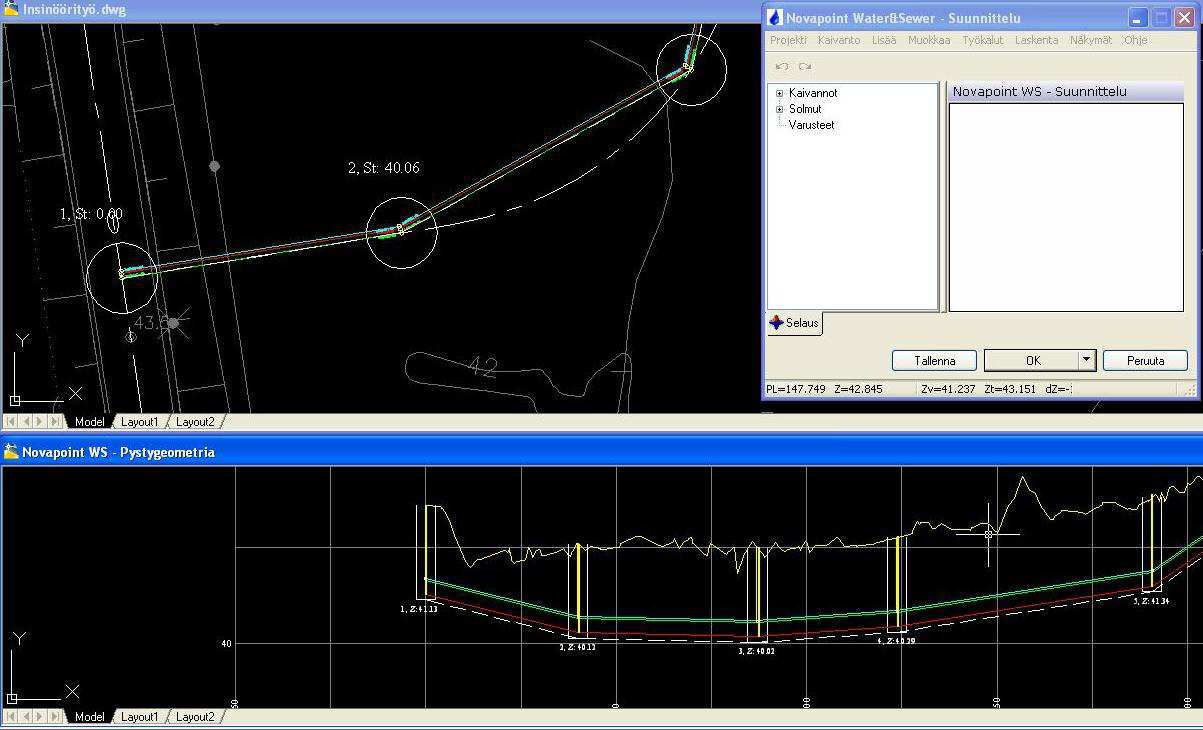Open the Näkymät menu
This screenshot has width=1203, height=730.
(1091, 41)
